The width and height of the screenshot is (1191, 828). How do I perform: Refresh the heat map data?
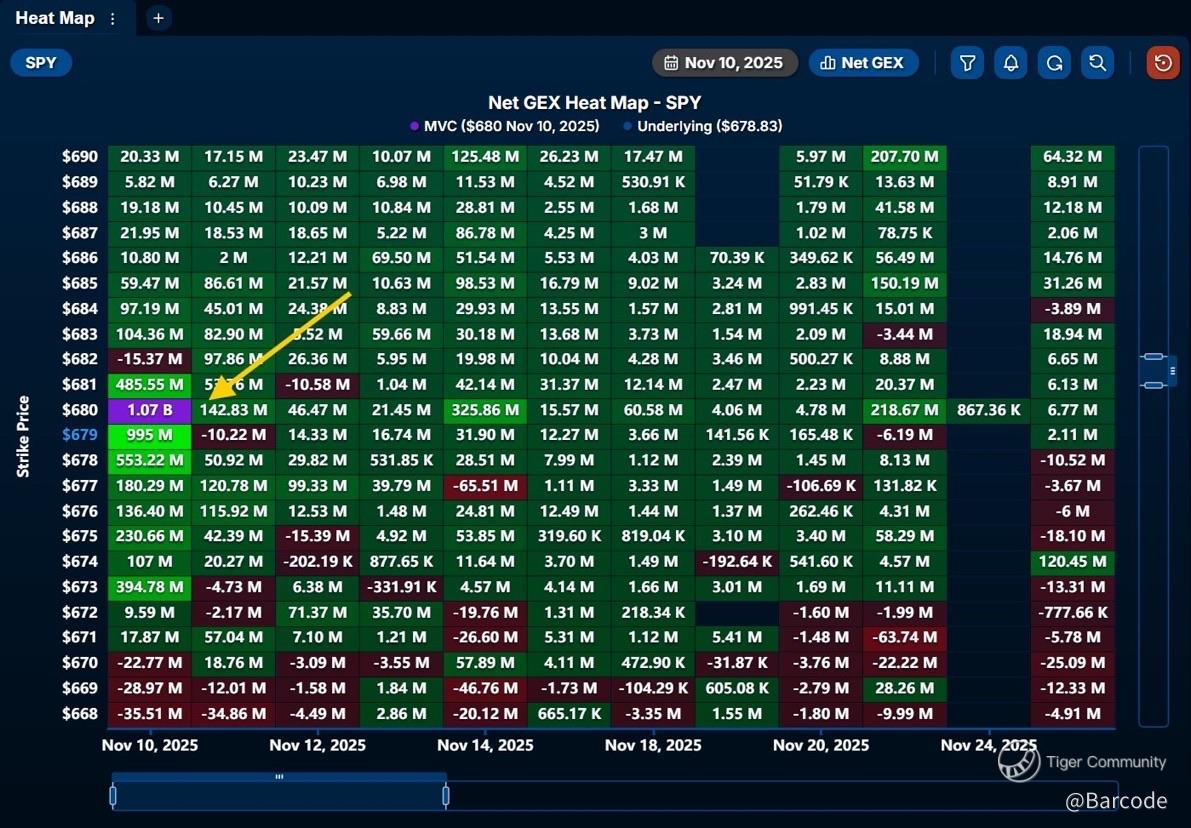click(1054, 63)
